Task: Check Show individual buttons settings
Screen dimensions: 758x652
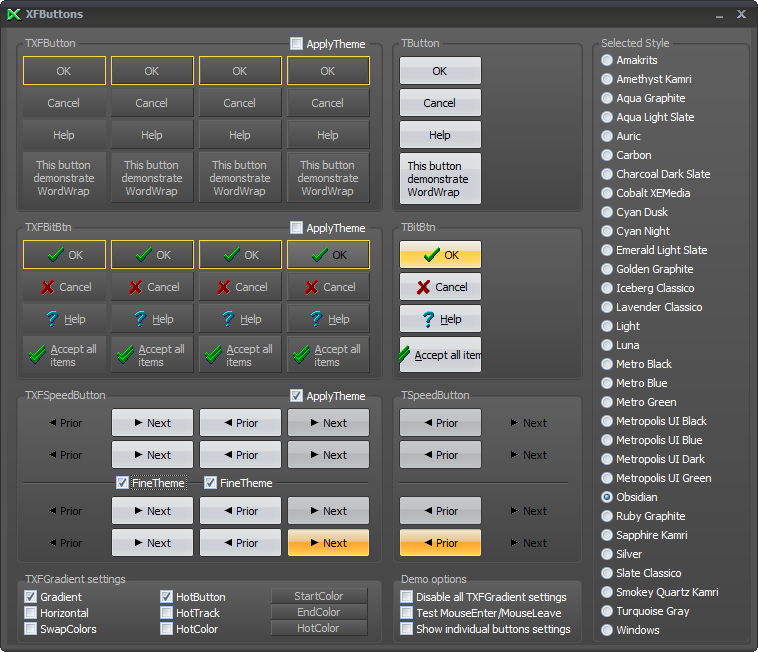Action: click(x=407, y=629)
